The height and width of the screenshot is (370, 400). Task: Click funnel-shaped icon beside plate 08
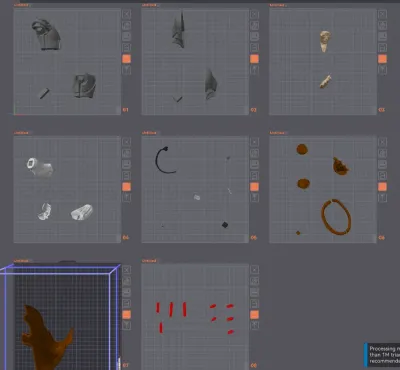click(x=254, y=325)
